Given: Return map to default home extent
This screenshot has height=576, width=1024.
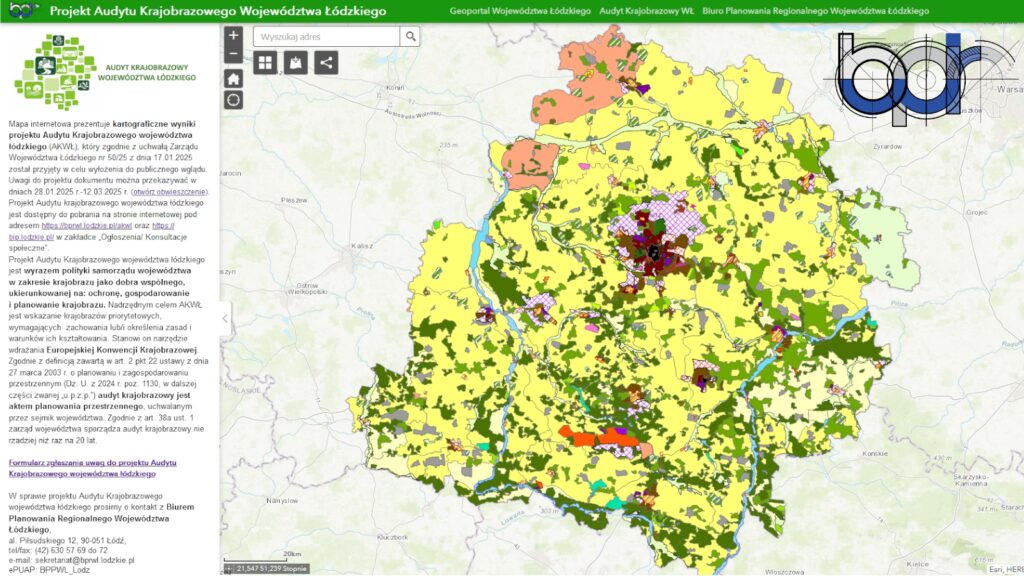Looking at the screenshot, I should point(233,77).
